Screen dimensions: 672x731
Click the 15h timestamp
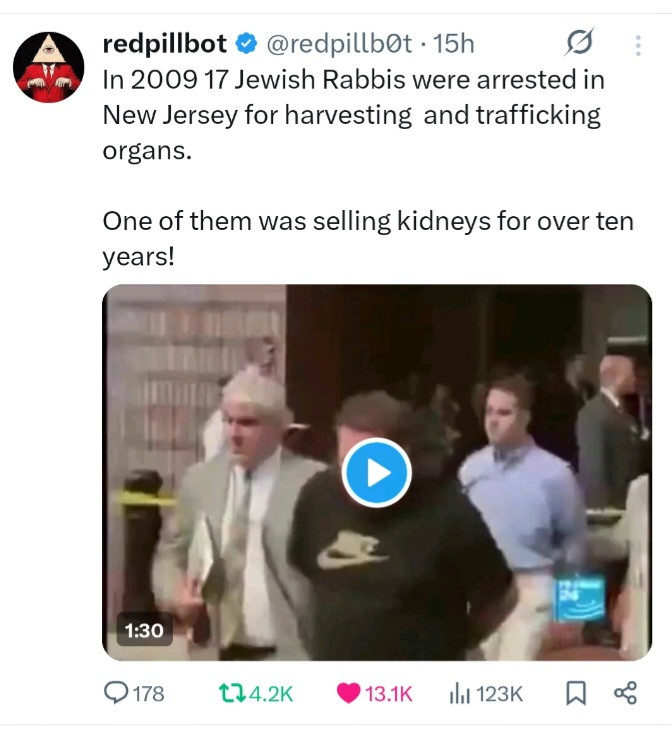pyautogui.click(x=453, y=44)
